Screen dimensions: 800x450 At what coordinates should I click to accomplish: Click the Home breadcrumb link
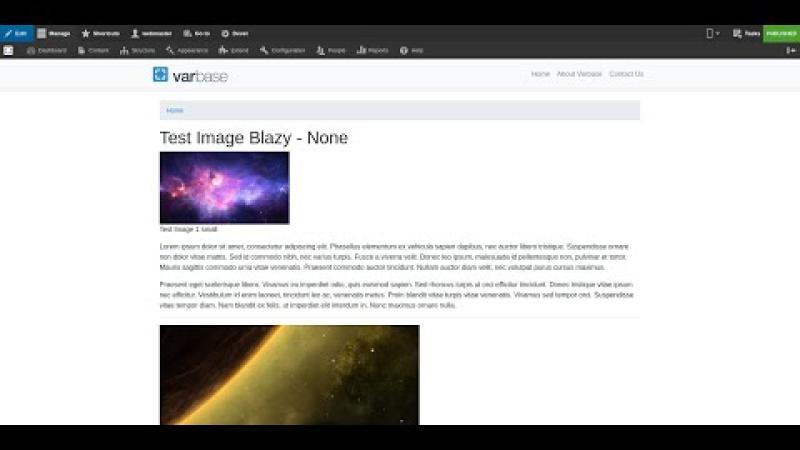click(174, 110)
